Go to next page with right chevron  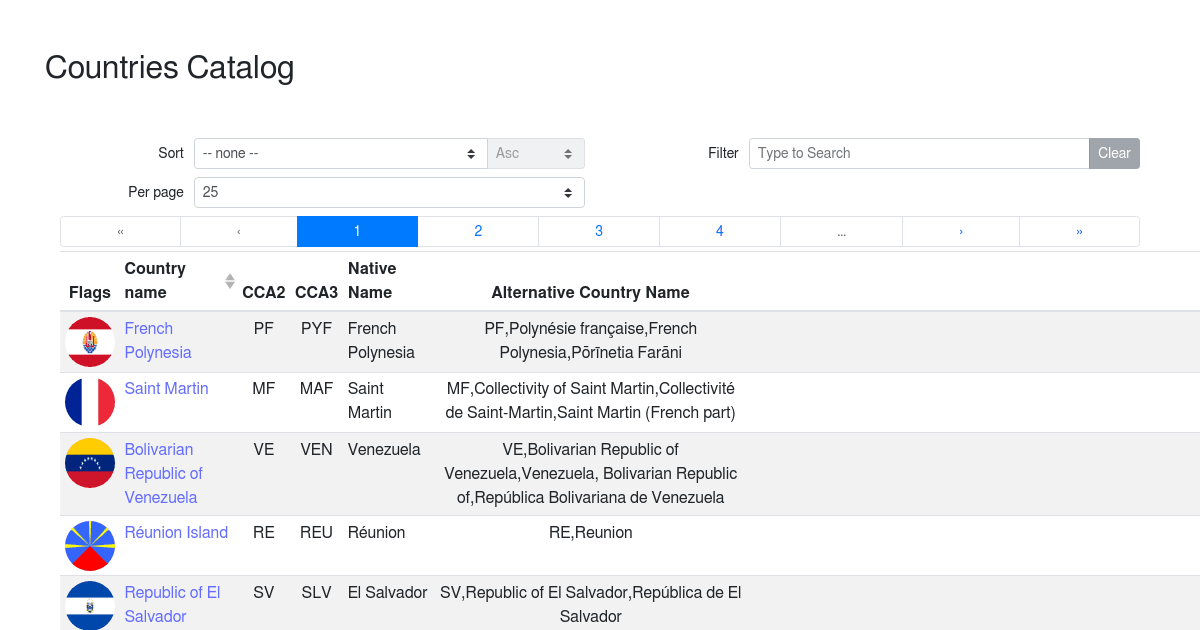click(x=960, y=231)
